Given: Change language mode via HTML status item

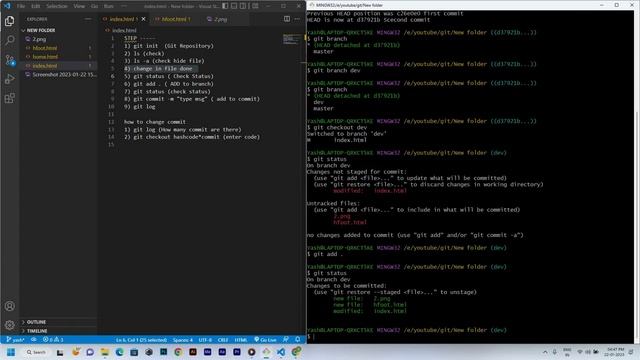Looking at the screenshot, I should tap(241, 340).
